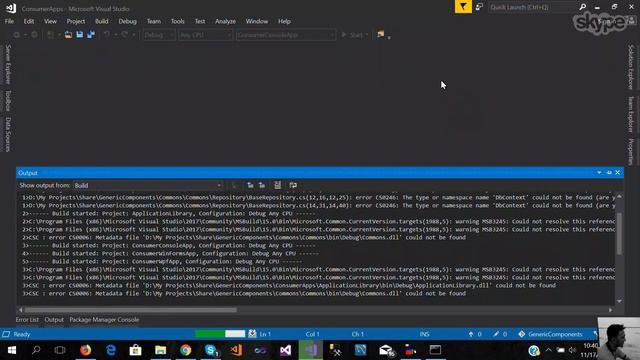Open File Explorer from the taskbar
The image size is (640, 360).
[x=160, y=350]
